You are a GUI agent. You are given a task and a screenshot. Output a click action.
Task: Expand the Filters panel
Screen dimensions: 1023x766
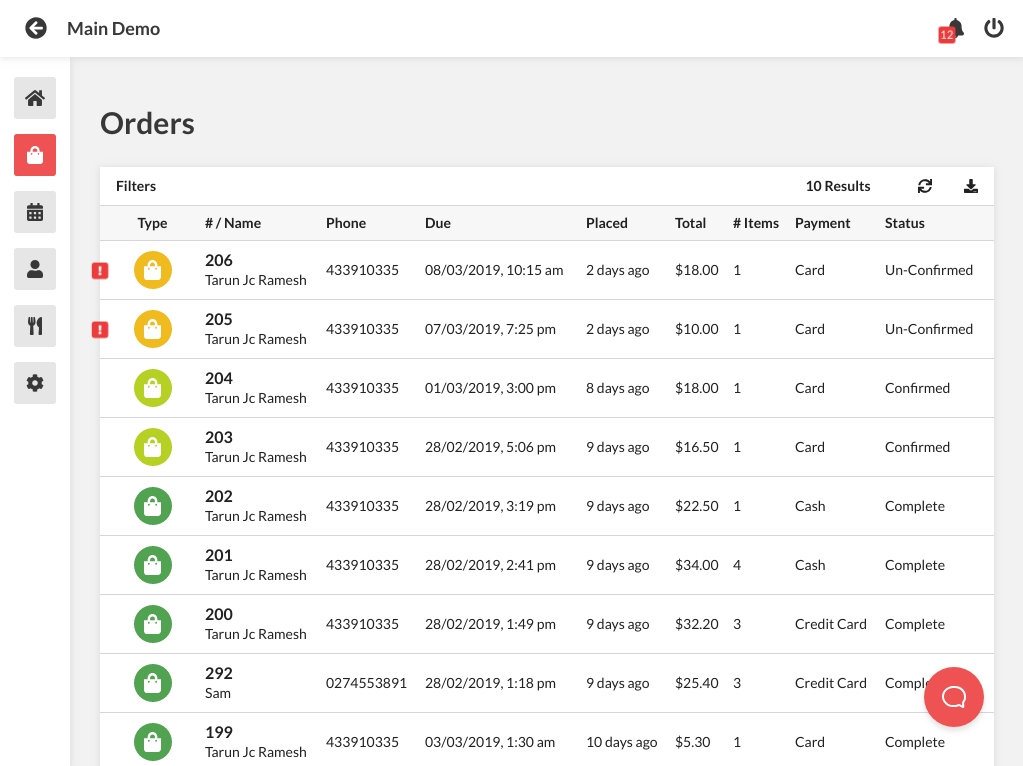pos(136,186)
